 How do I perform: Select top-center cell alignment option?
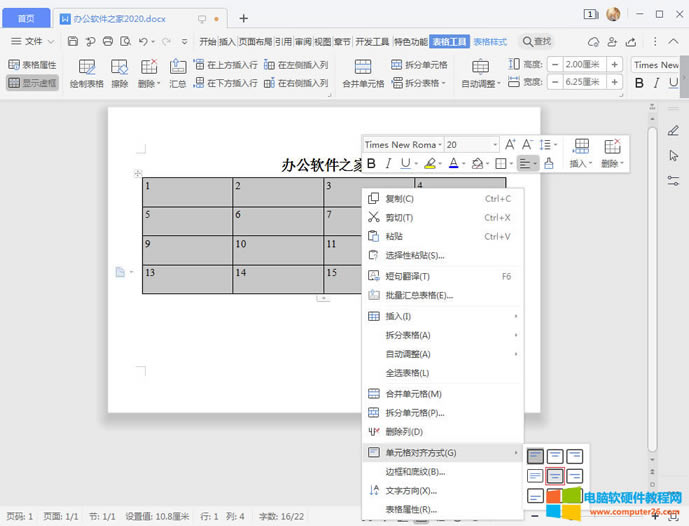click(555, 456)
